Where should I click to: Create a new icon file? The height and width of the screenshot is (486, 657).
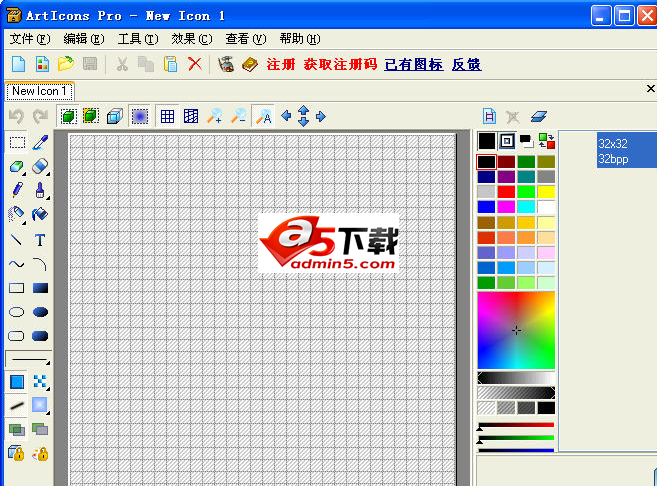click(x=18, y=64)
